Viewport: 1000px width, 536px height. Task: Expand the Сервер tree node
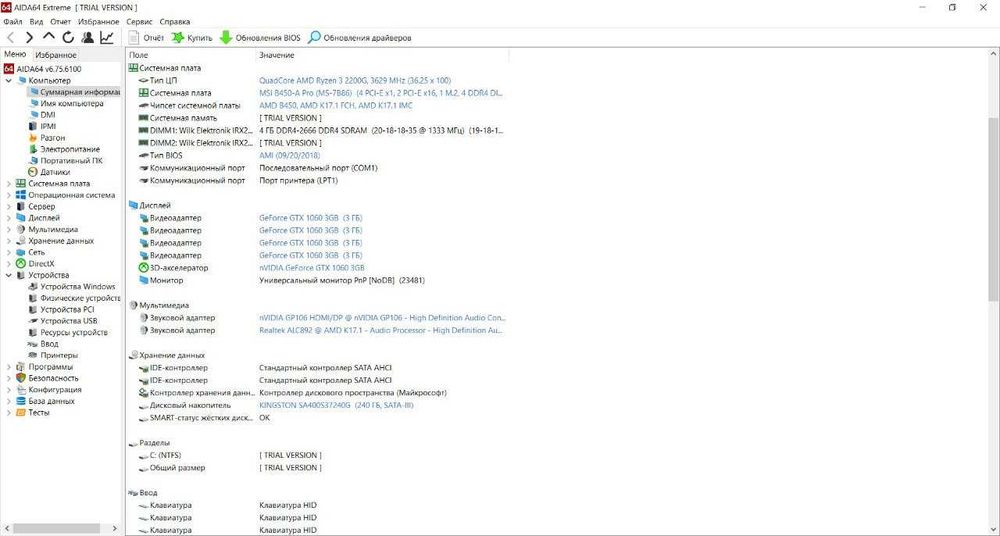(8, 207)
